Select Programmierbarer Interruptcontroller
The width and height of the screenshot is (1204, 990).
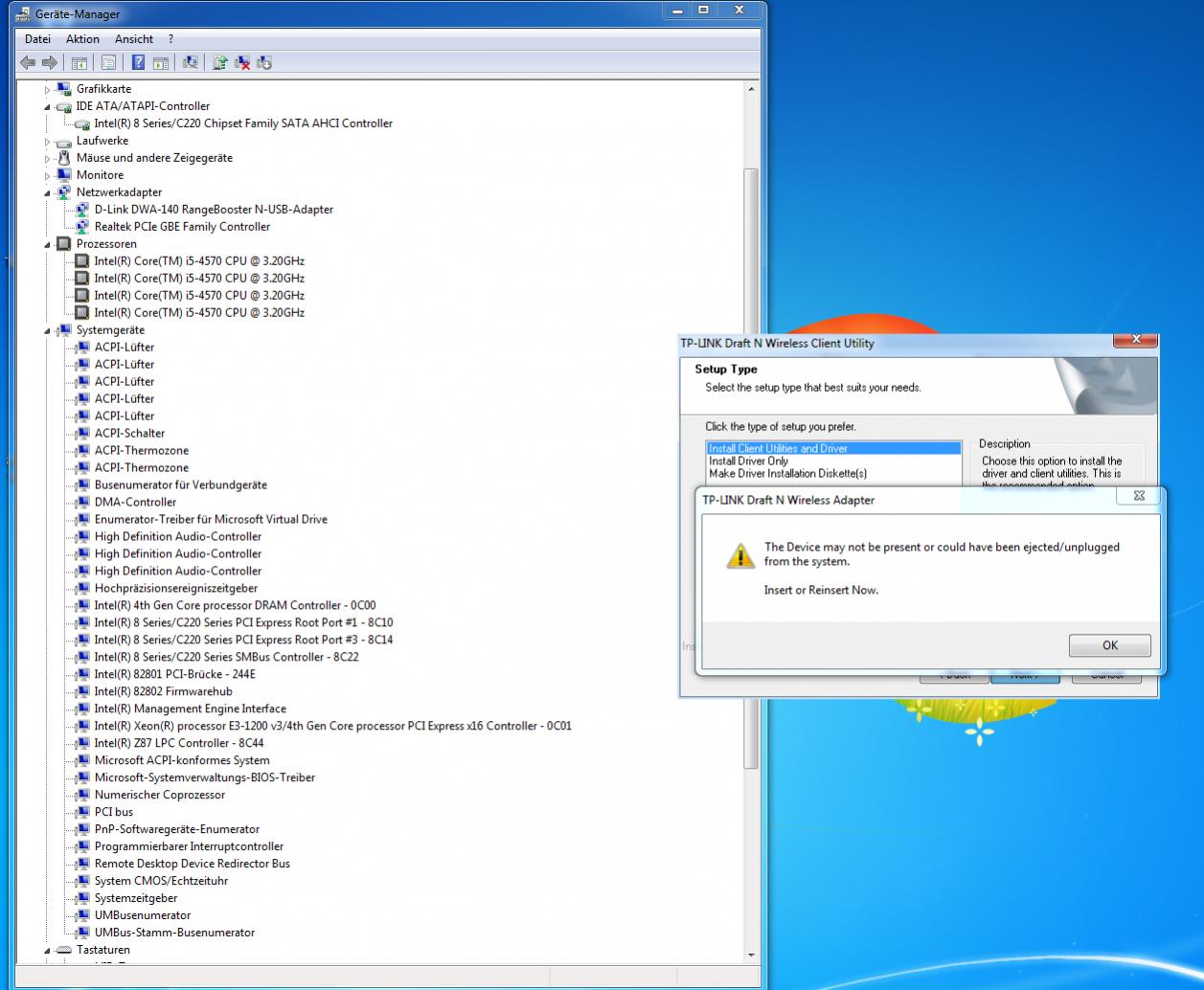189,847
